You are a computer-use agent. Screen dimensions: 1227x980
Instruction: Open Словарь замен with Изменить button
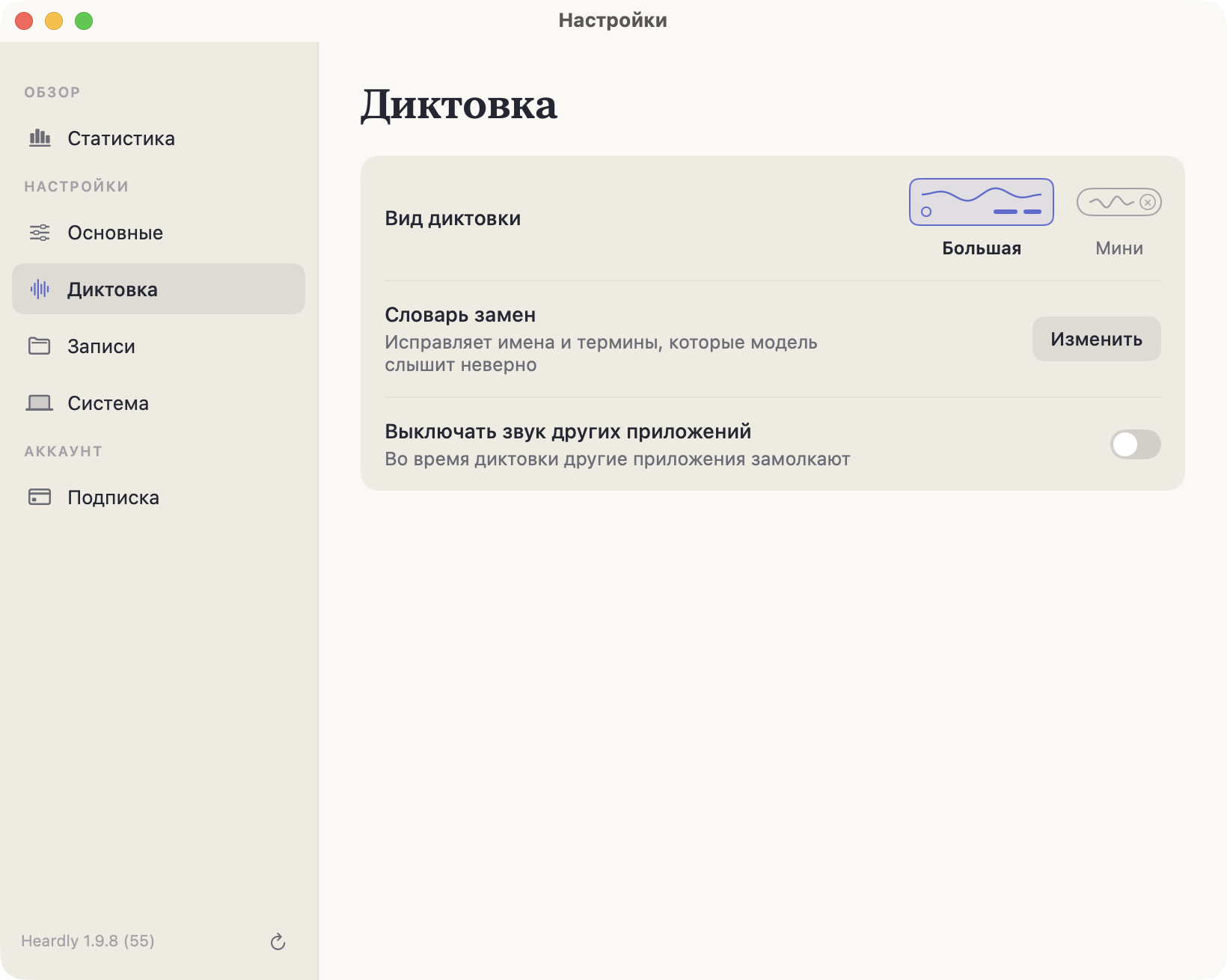pos(1097,339)
